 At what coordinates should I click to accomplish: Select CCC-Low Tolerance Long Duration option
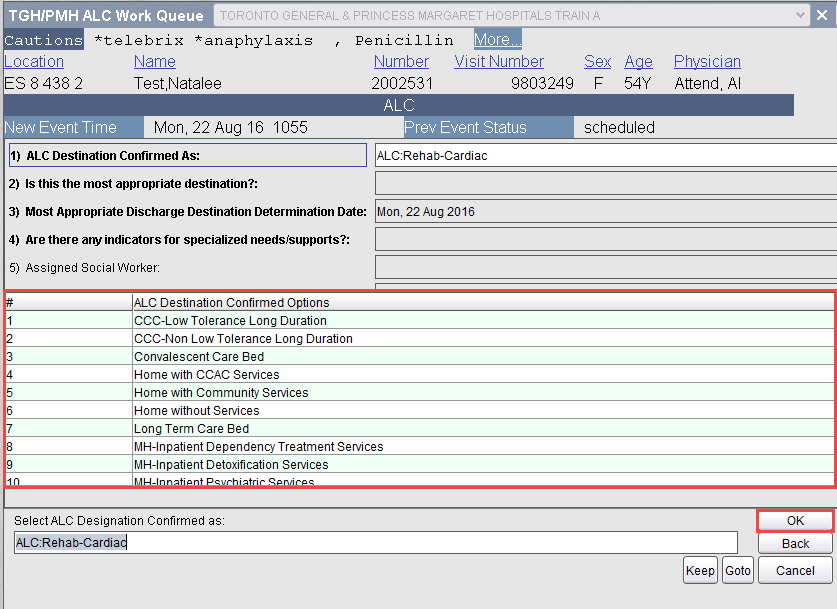click(x=420, y=320)
